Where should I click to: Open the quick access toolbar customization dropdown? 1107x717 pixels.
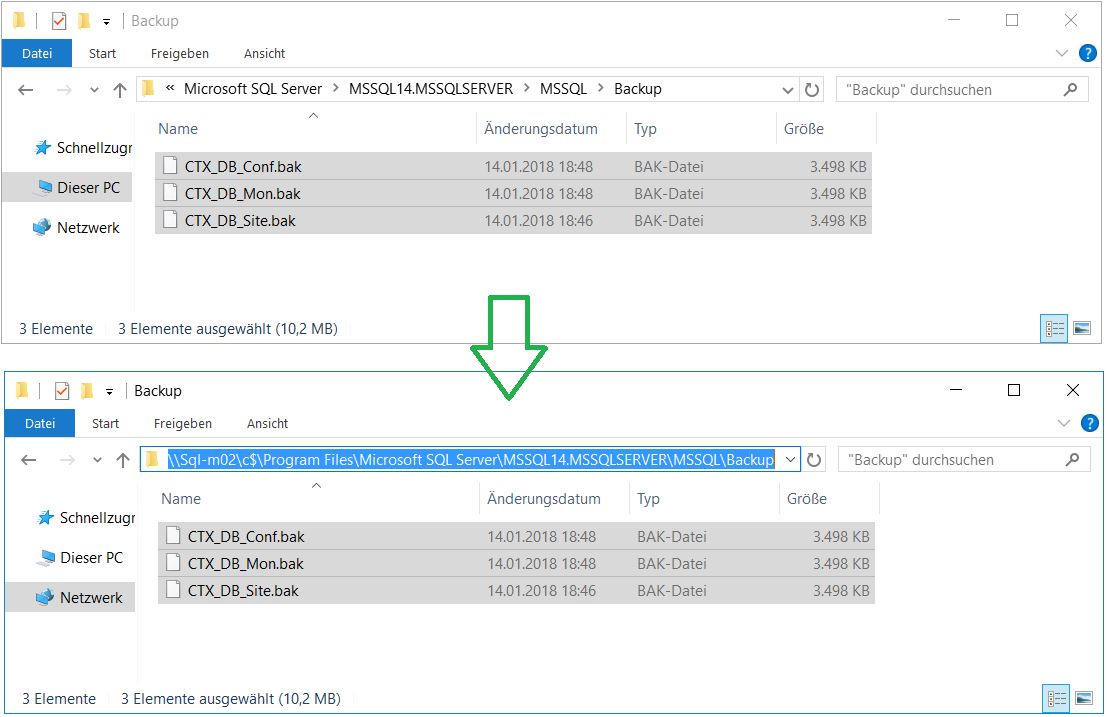[107, 20]
